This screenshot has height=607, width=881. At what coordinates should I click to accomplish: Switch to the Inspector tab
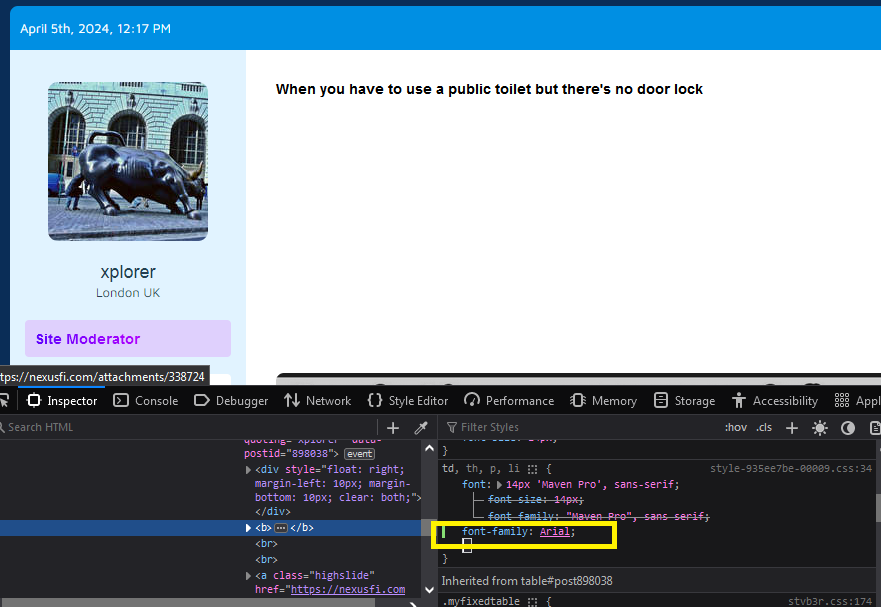coord(62,400)
